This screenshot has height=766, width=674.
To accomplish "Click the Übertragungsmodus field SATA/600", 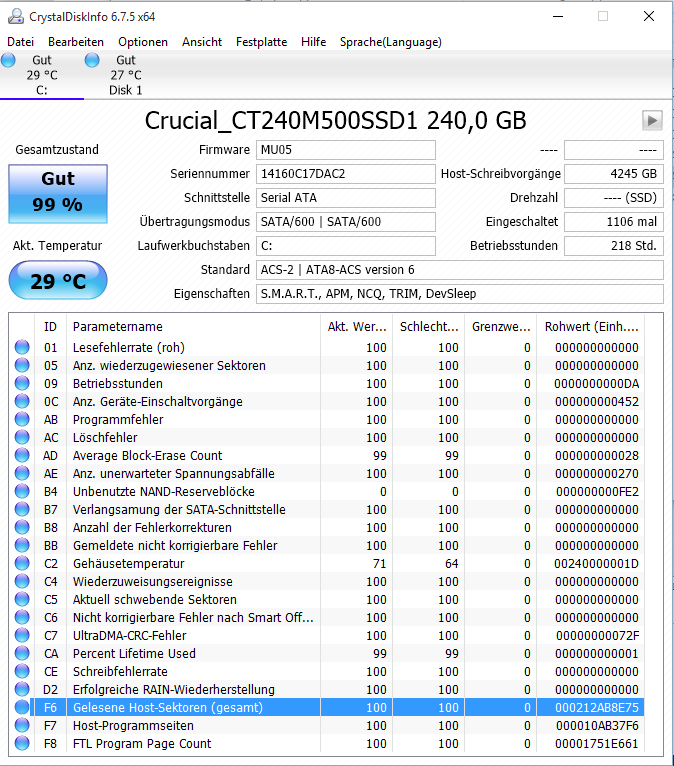I will point(346,222).
